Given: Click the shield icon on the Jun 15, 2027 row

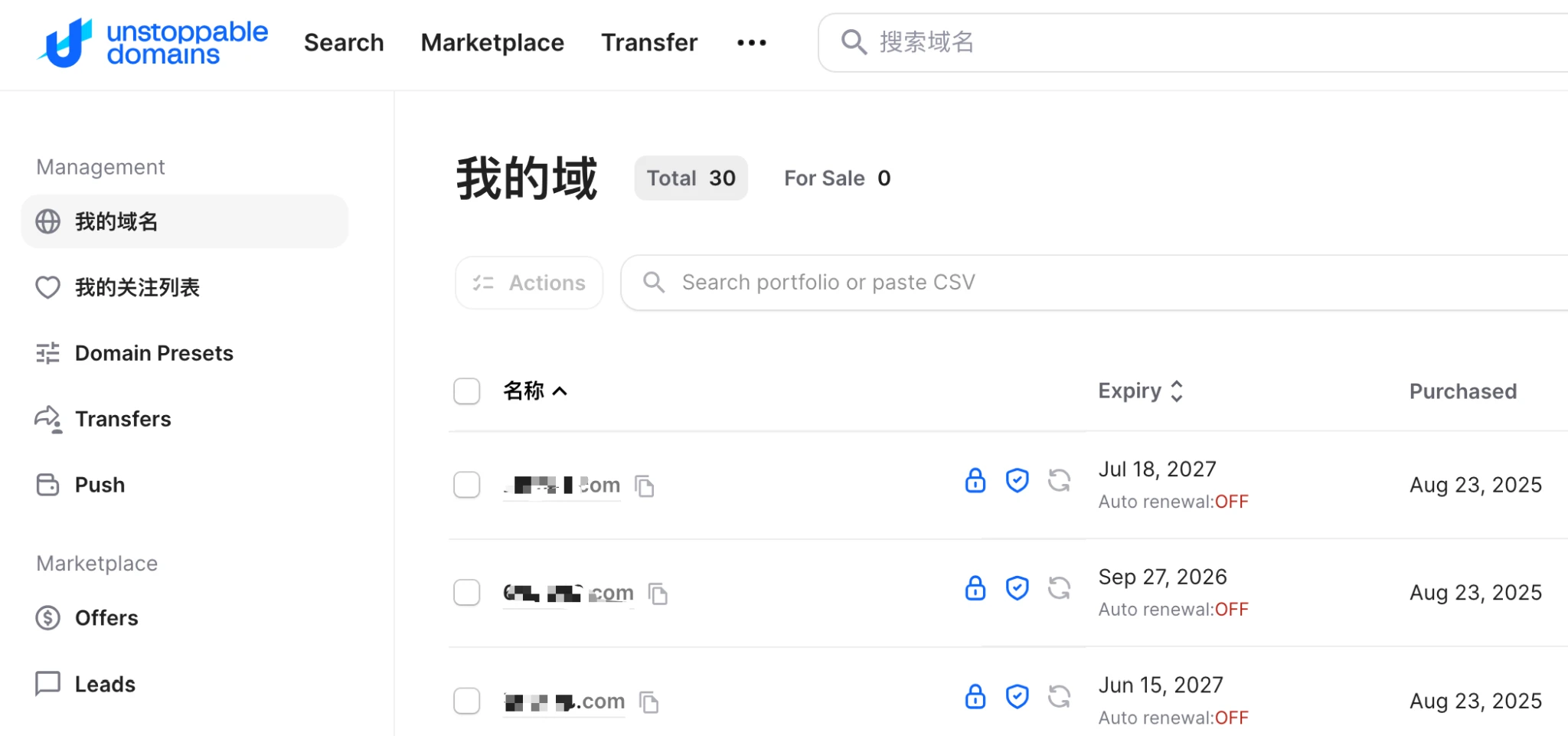Looking at the screenshot, I should (1017, 697).
